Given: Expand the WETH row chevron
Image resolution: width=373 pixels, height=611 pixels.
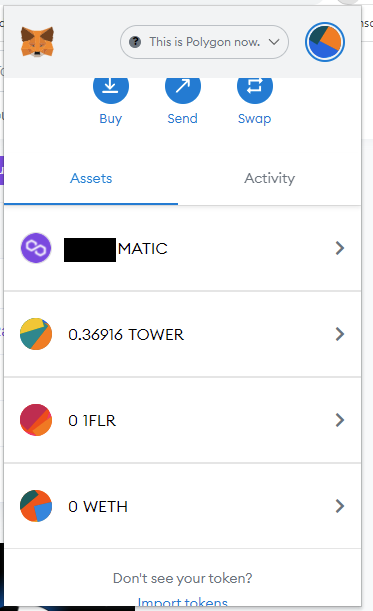Looking at the screenshot, I should [x=340, y=506].
